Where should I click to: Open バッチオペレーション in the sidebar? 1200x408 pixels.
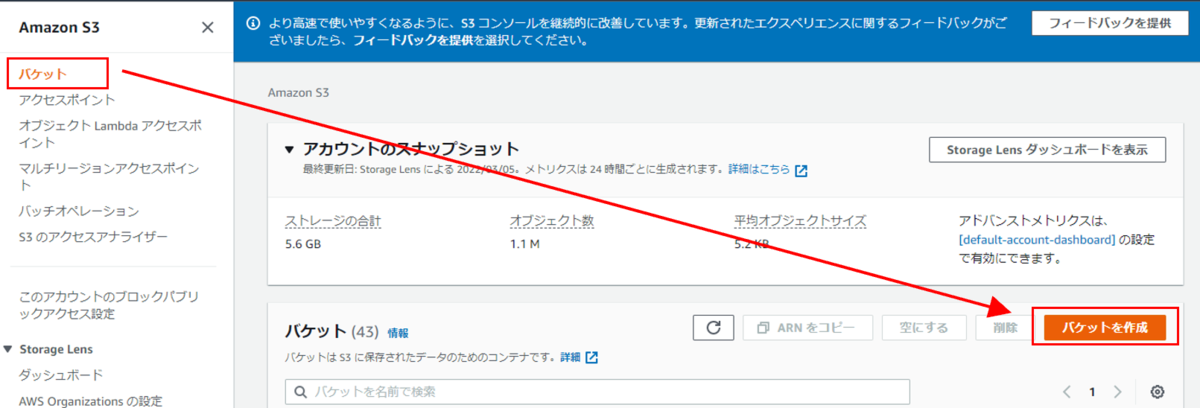(x=79, y=211)
